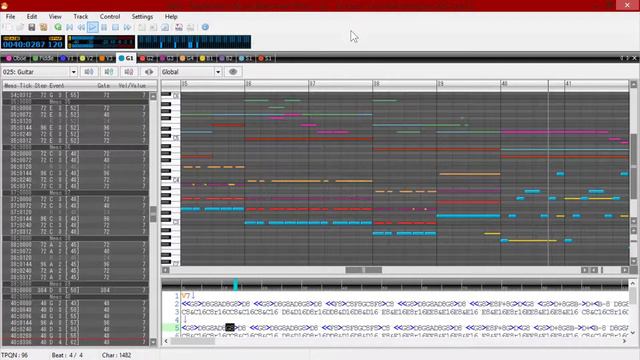Screen dimensions: 640x360
Task: Click the event list scrollbar up arrow
Action: coord(153,96)
